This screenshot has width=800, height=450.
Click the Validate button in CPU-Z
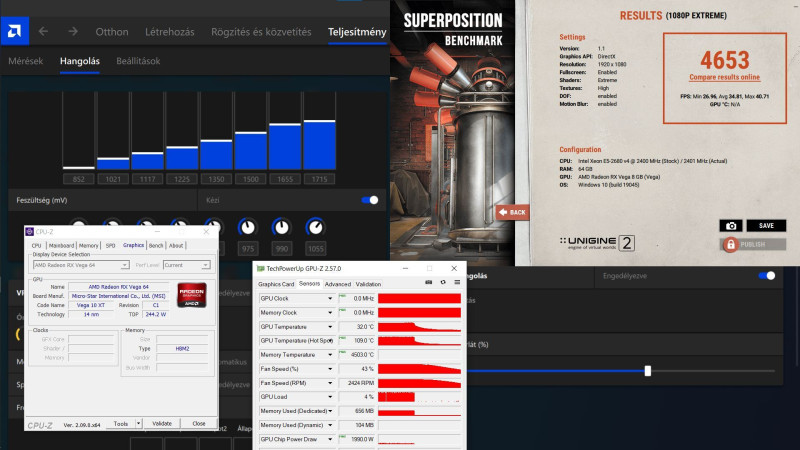pos(162,423)
